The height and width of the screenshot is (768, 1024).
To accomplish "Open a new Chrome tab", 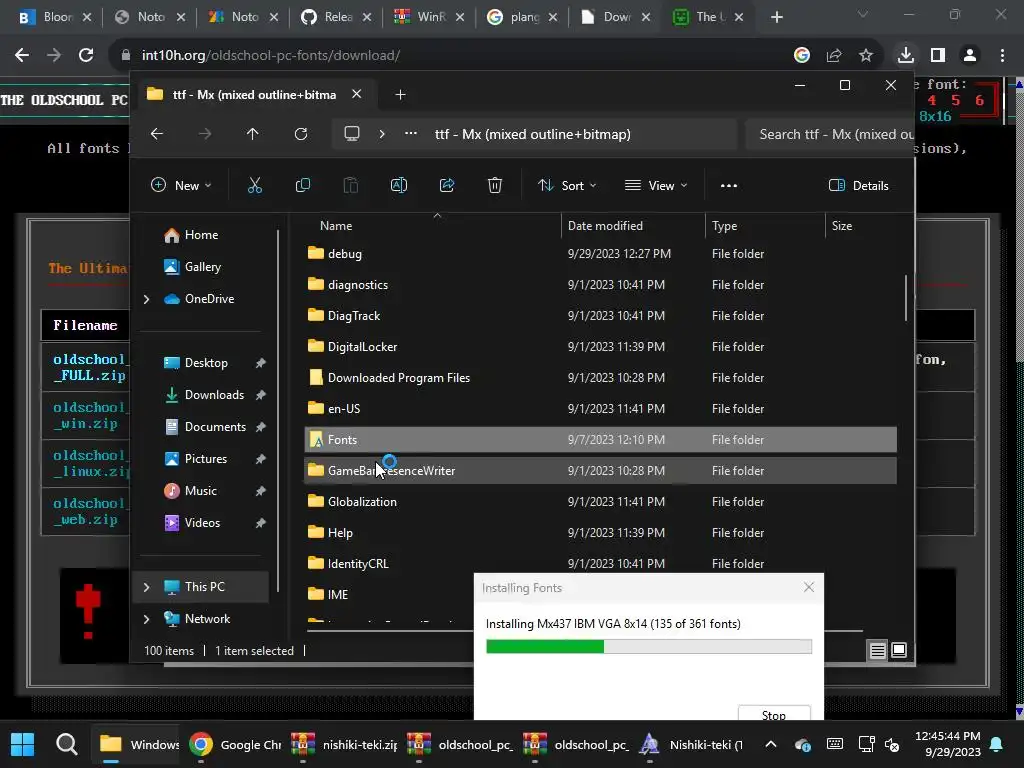I will click(776, 17).
